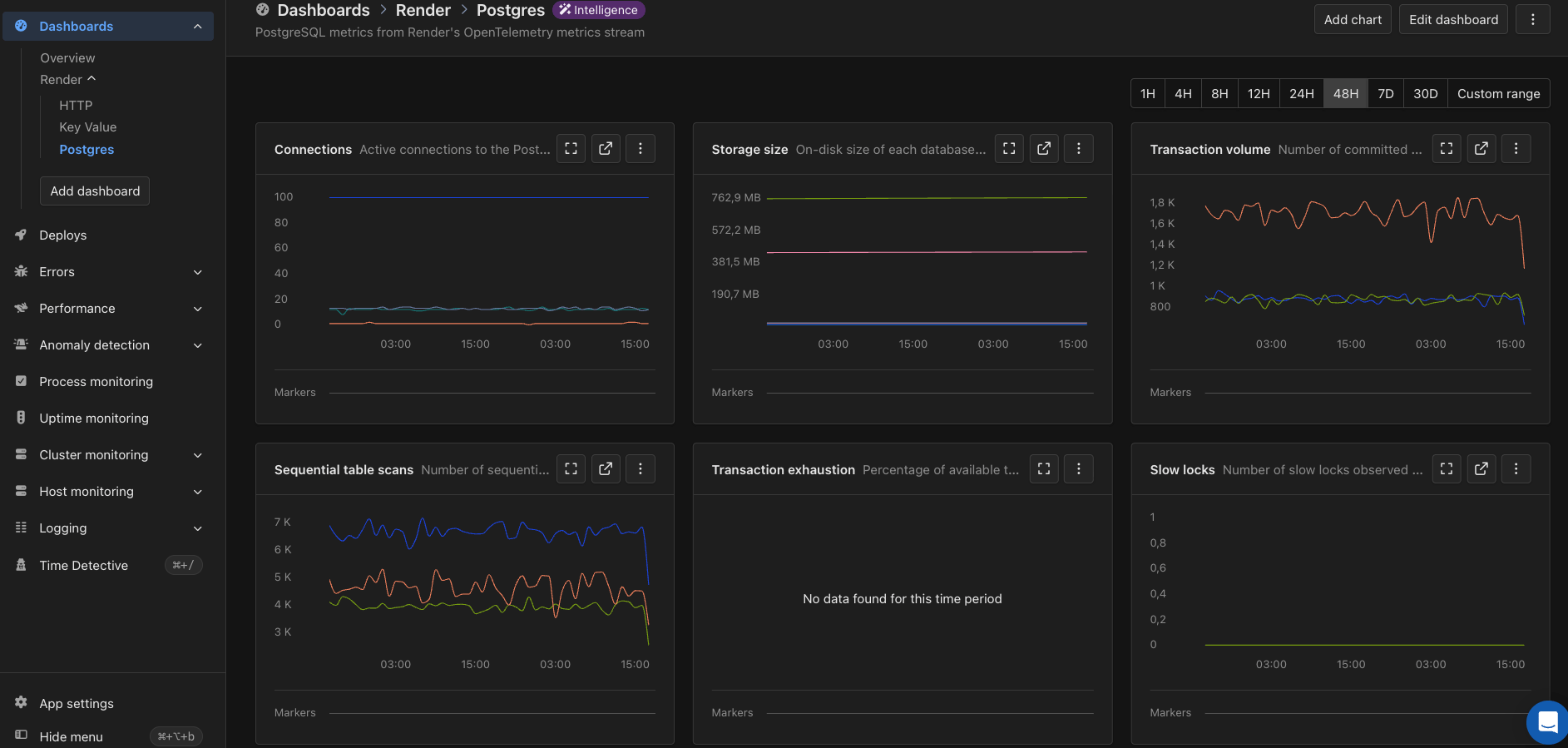Expand the Connections chart to fullscreen
This screenshot has width=1568, height=748.
(571, 148)
